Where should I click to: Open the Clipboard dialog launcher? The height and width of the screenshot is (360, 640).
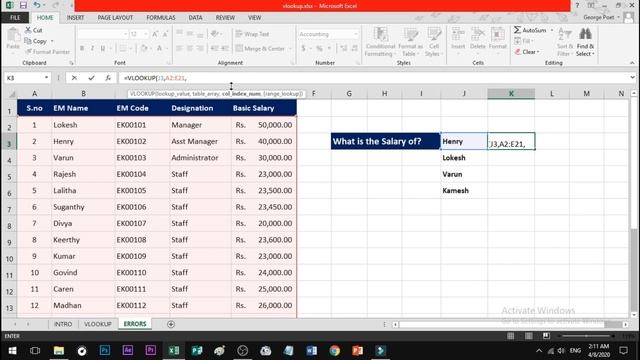pyautogui.click(x=71, y=63)
